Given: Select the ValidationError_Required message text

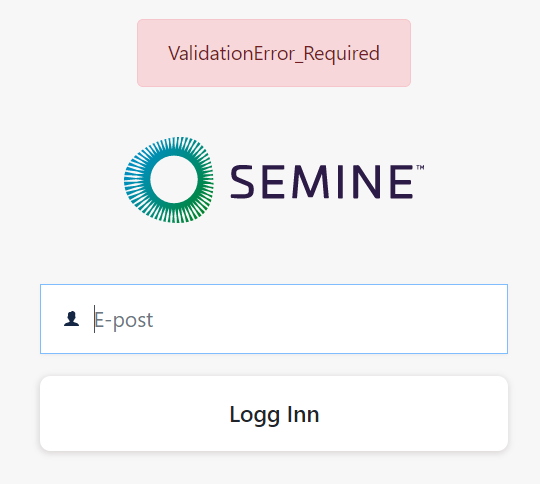Looking at the screenshot, I should click(274, 53).
